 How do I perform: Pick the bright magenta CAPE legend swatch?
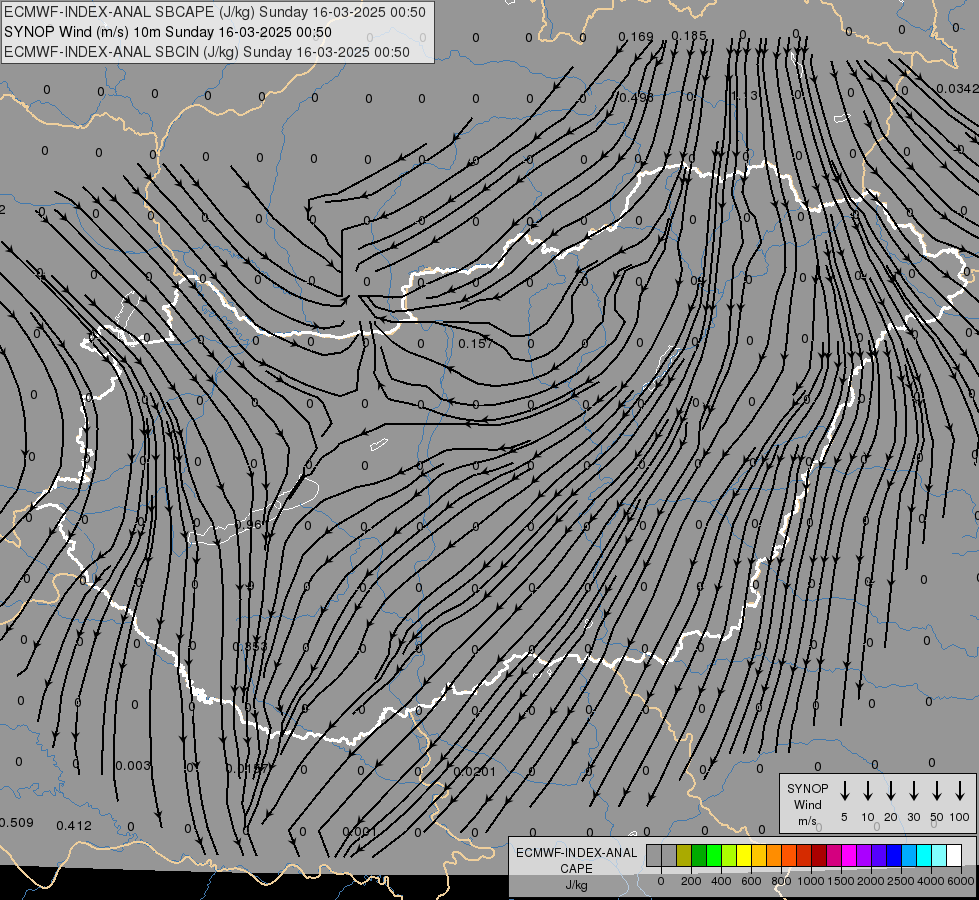coord(849,855)
